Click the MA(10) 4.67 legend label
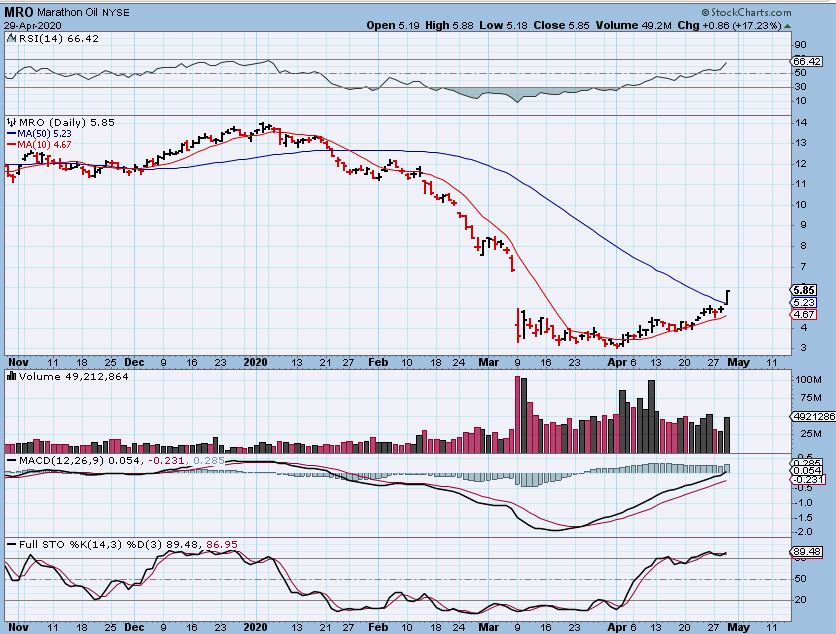The height and width of the screenshot is (634, 836). point(44,145)
